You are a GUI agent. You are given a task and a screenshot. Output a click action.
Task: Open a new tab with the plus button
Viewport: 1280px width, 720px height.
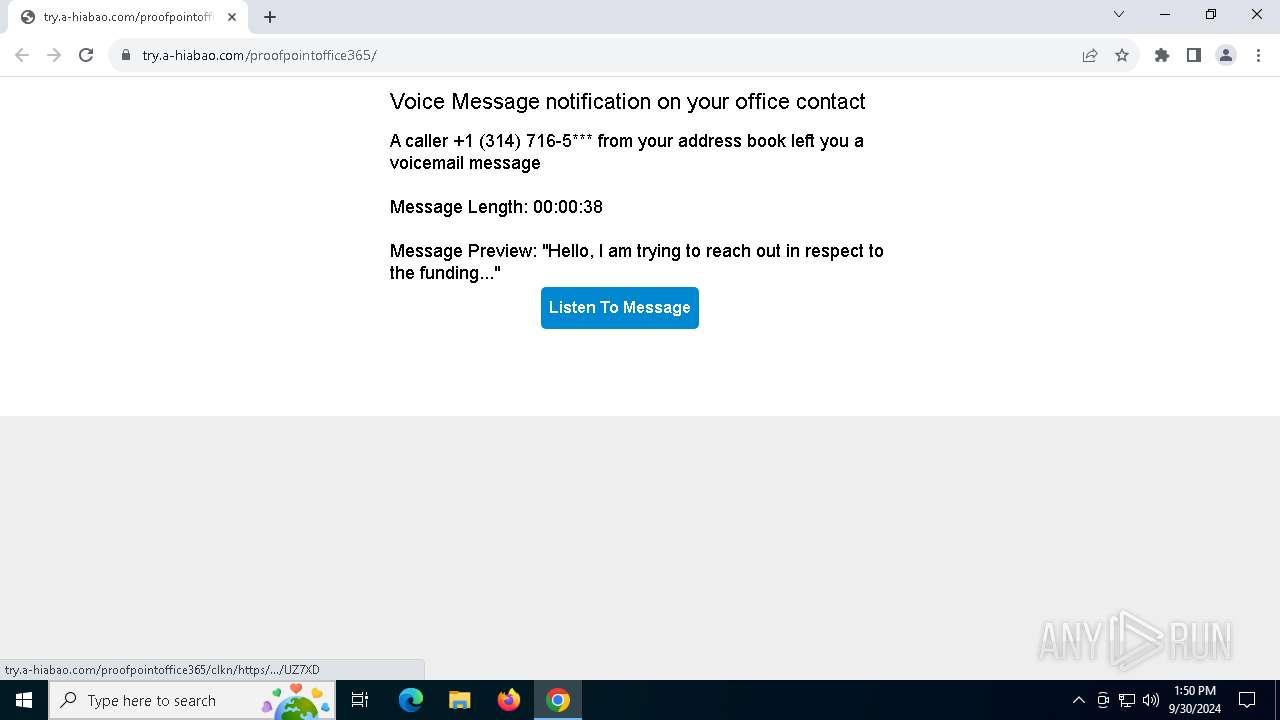tap(270, 17)
